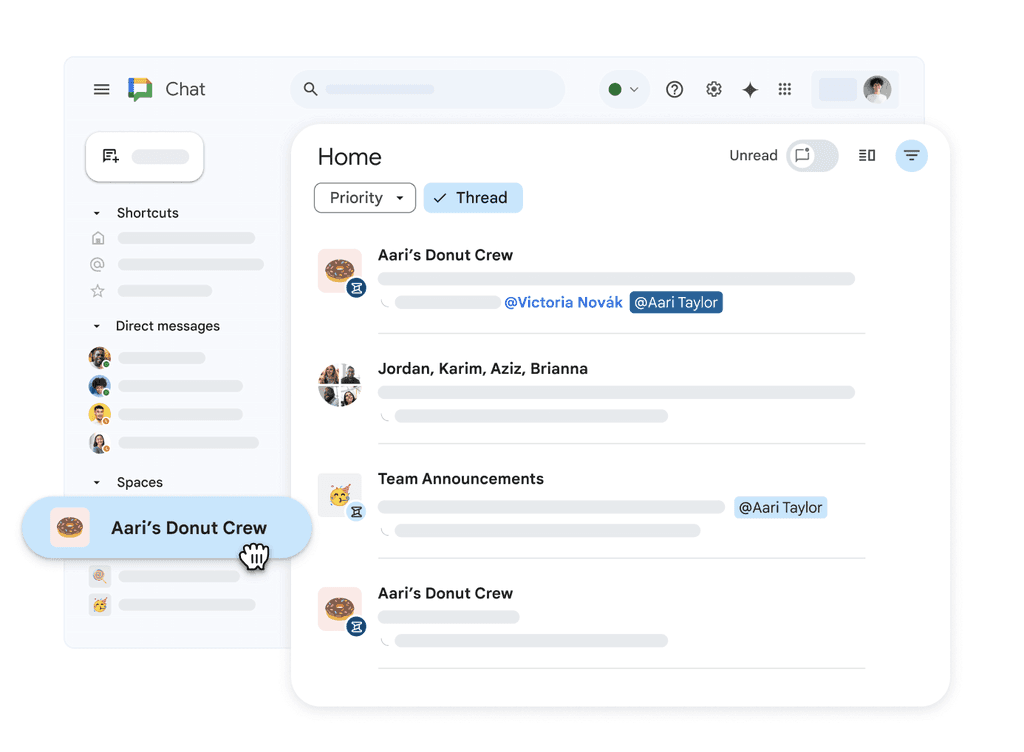
Task: Open the Starred shortcut icon
Action: 97,291
